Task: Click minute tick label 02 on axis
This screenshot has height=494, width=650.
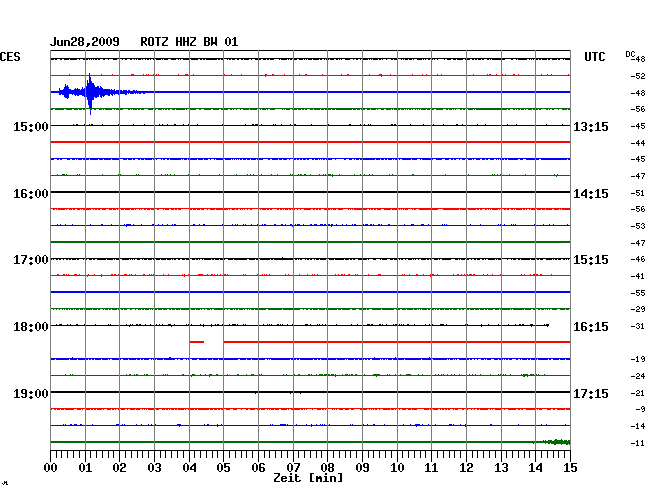Action: pos(119,467)
